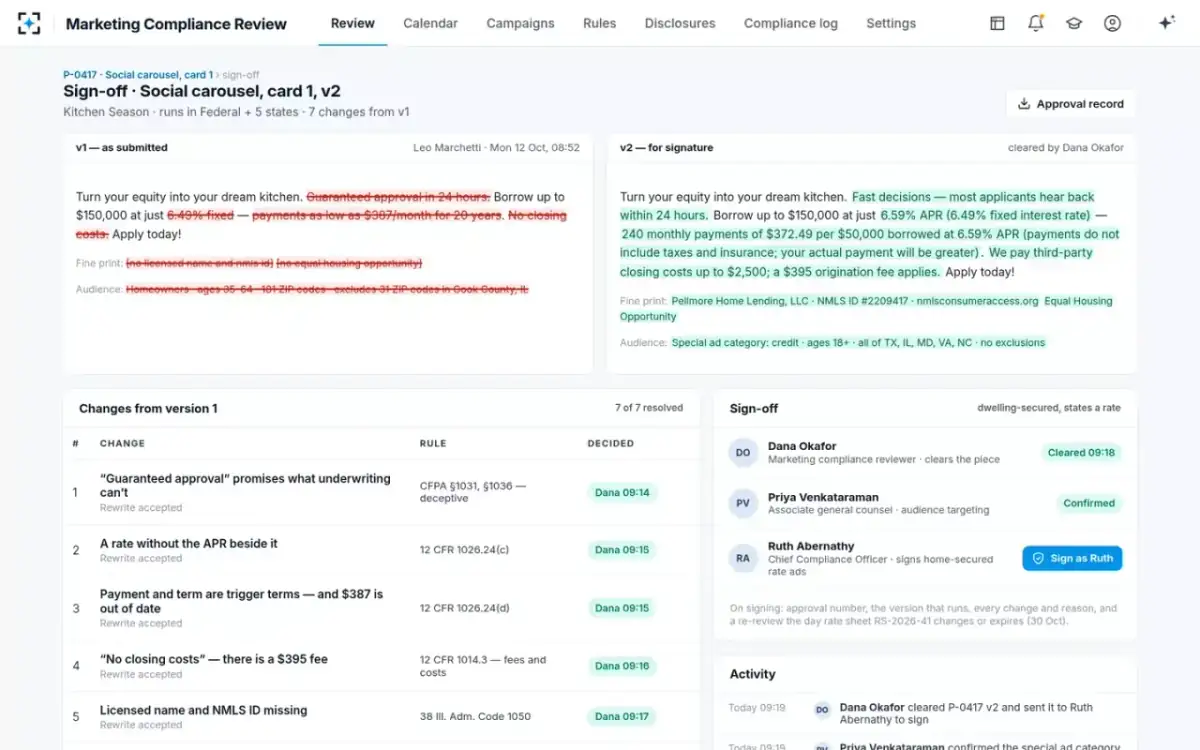The image size is (1200, 750).
Task: Go to the Campaigns tab
Action: (520, 23)
